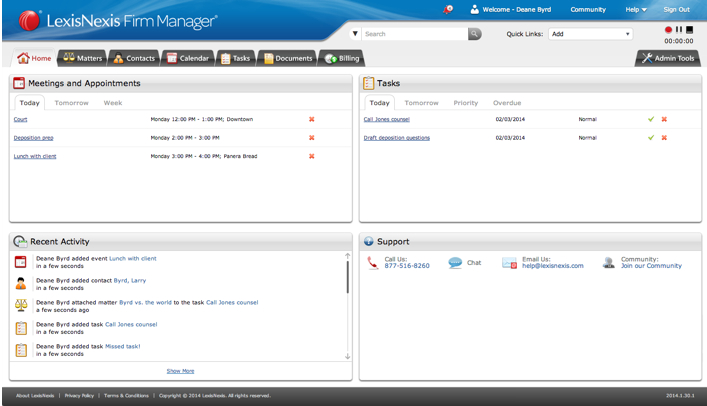Delete the Lunch with client appointment
This screenshot has width=707, height=406.
tap(312, 157)
